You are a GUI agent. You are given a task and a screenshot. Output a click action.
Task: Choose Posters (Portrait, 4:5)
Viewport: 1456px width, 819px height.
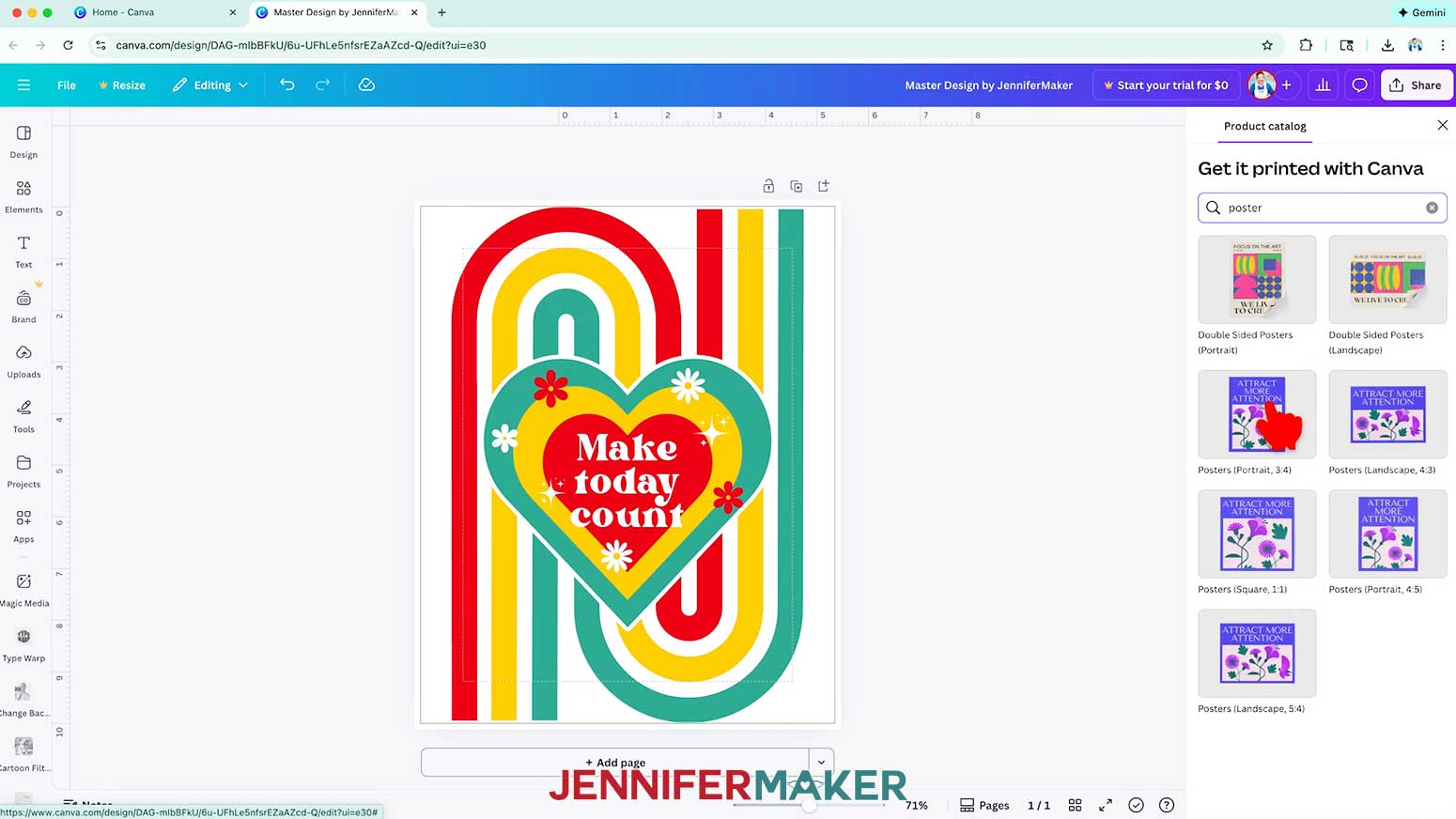tap(1387, 542)
